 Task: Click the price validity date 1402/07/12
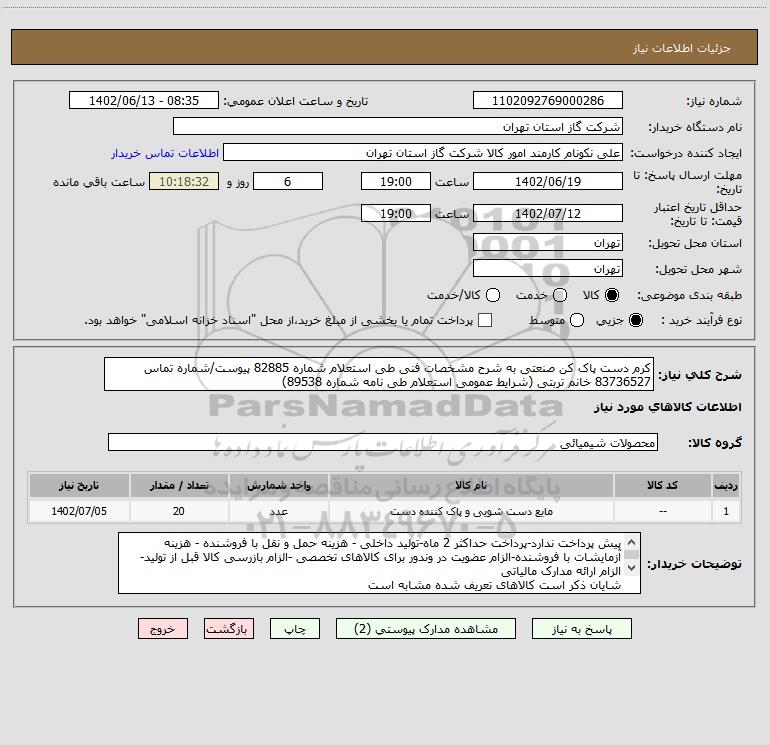point(548,213)
